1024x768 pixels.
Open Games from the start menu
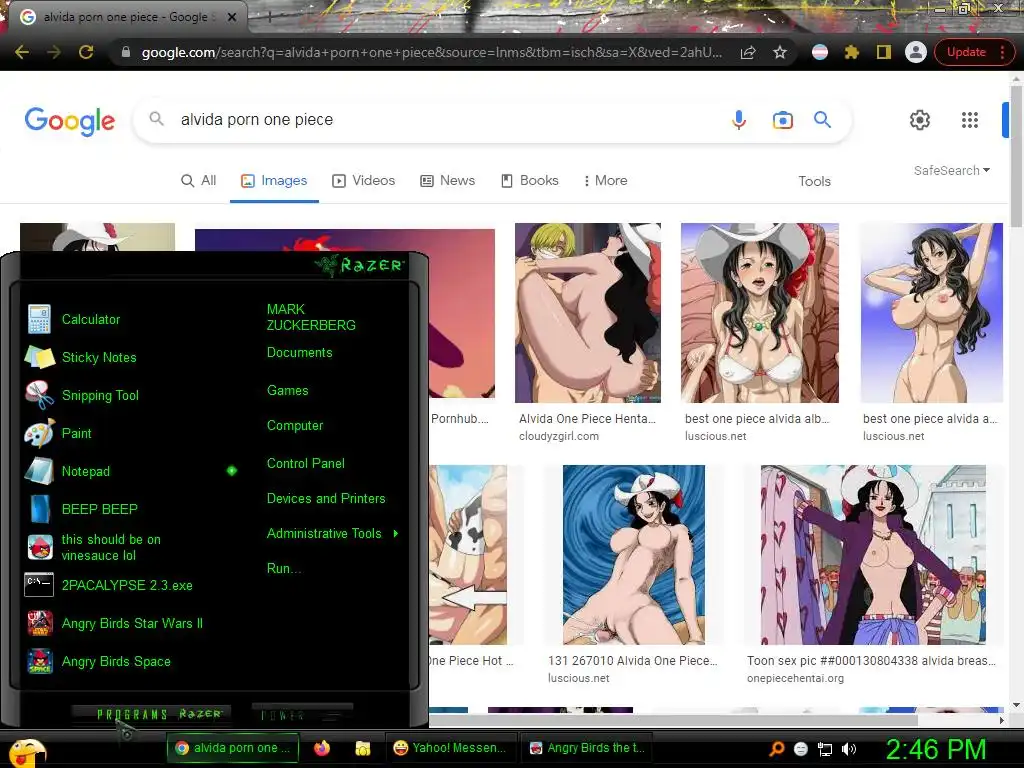coord(287,391)
